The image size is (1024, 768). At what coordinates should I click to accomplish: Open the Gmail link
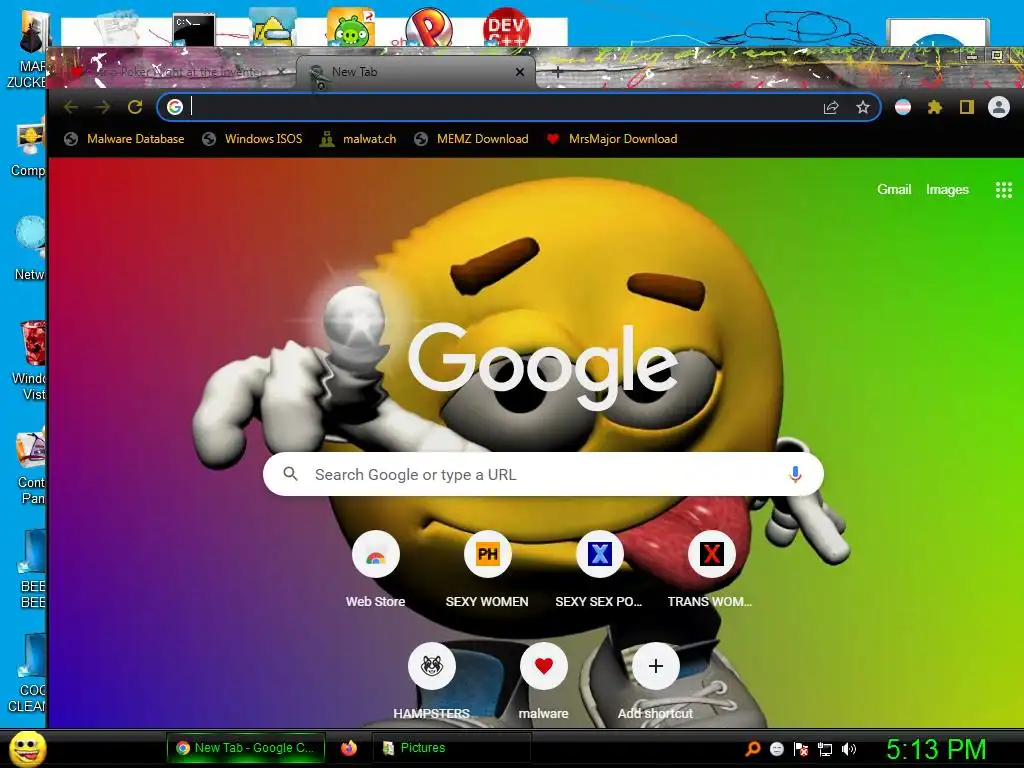pos(893,189)
